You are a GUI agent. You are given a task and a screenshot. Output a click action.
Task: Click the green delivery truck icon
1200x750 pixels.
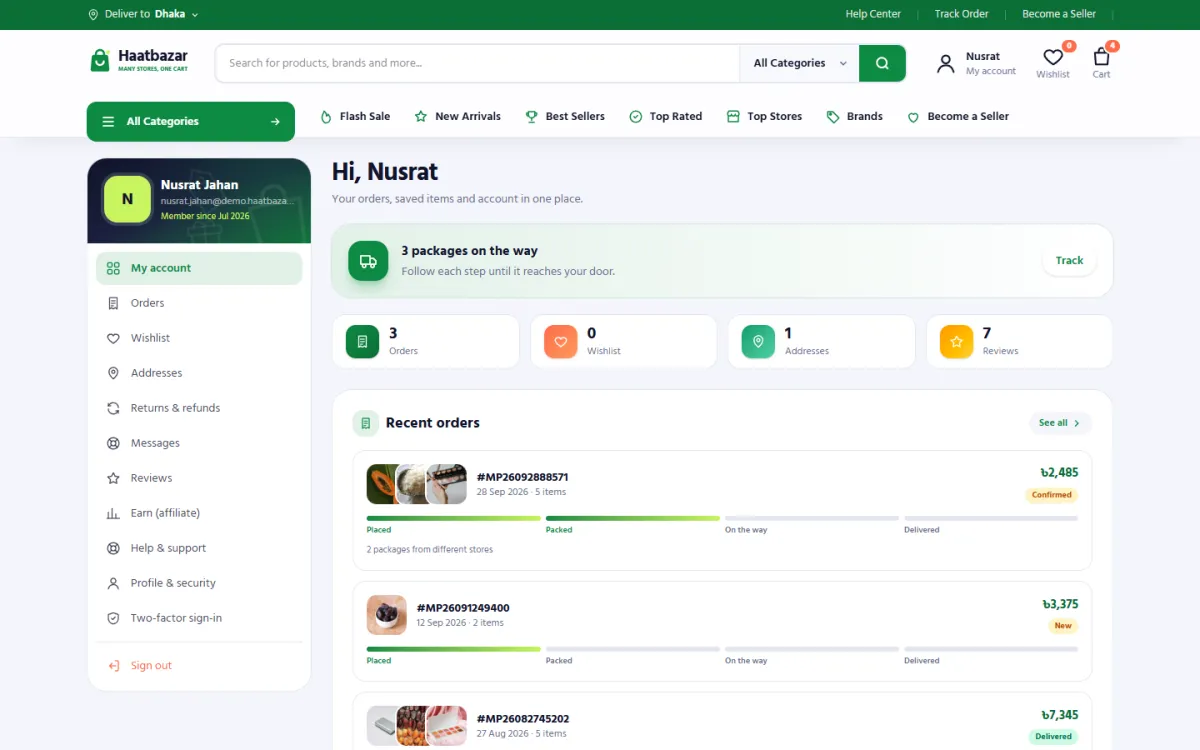(368, 261)
